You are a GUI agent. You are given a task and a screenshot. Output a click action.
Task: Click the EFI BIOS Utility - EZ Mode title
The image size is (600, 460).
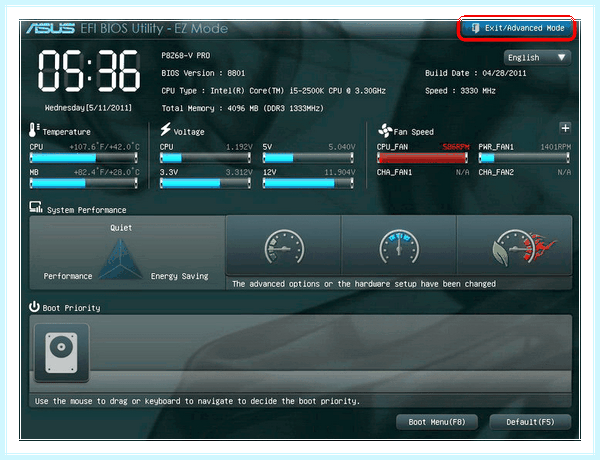[x=154, y=28]
